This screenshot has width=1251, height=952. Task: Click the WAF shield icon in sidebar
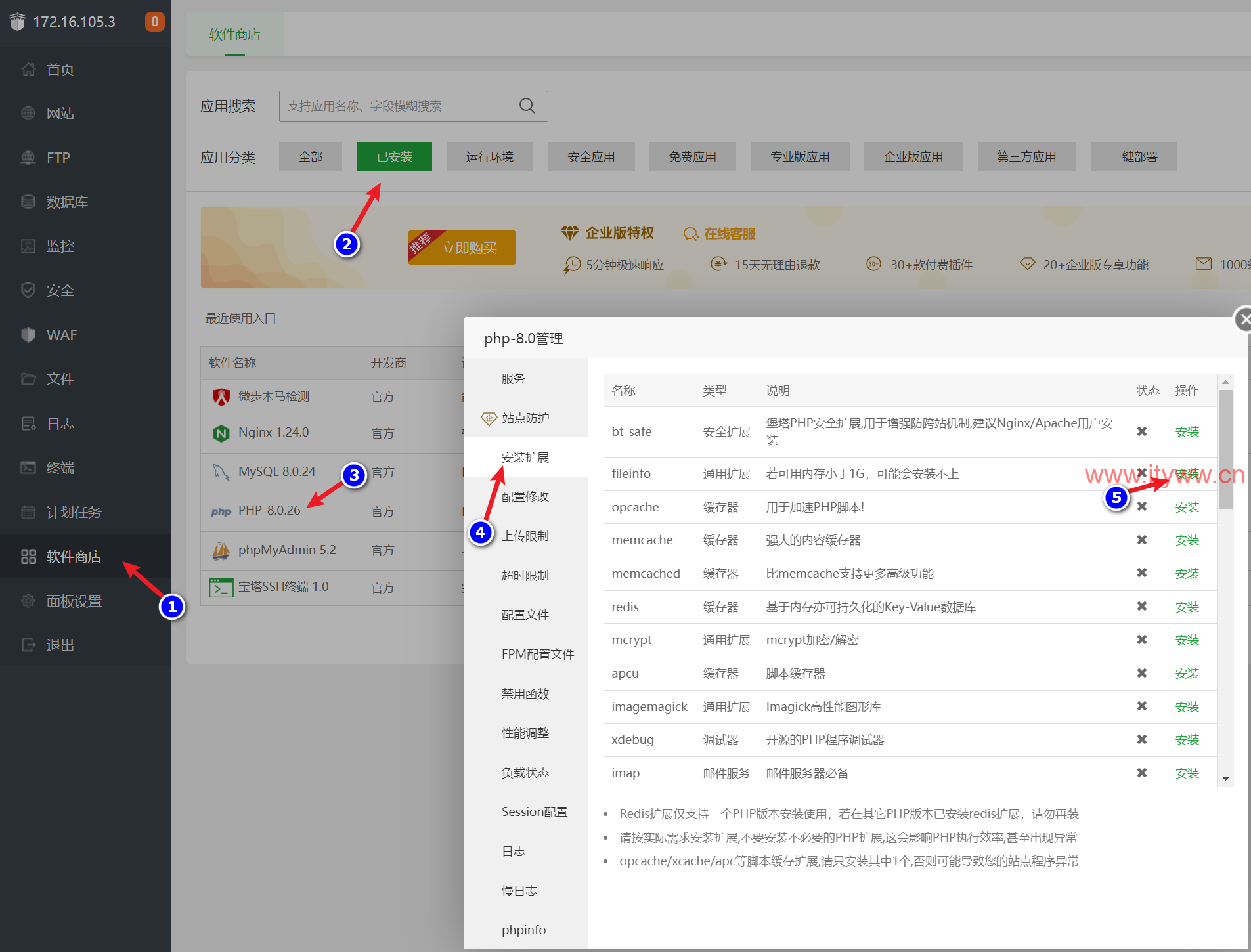pyautogui.click(x=28, y=335)
